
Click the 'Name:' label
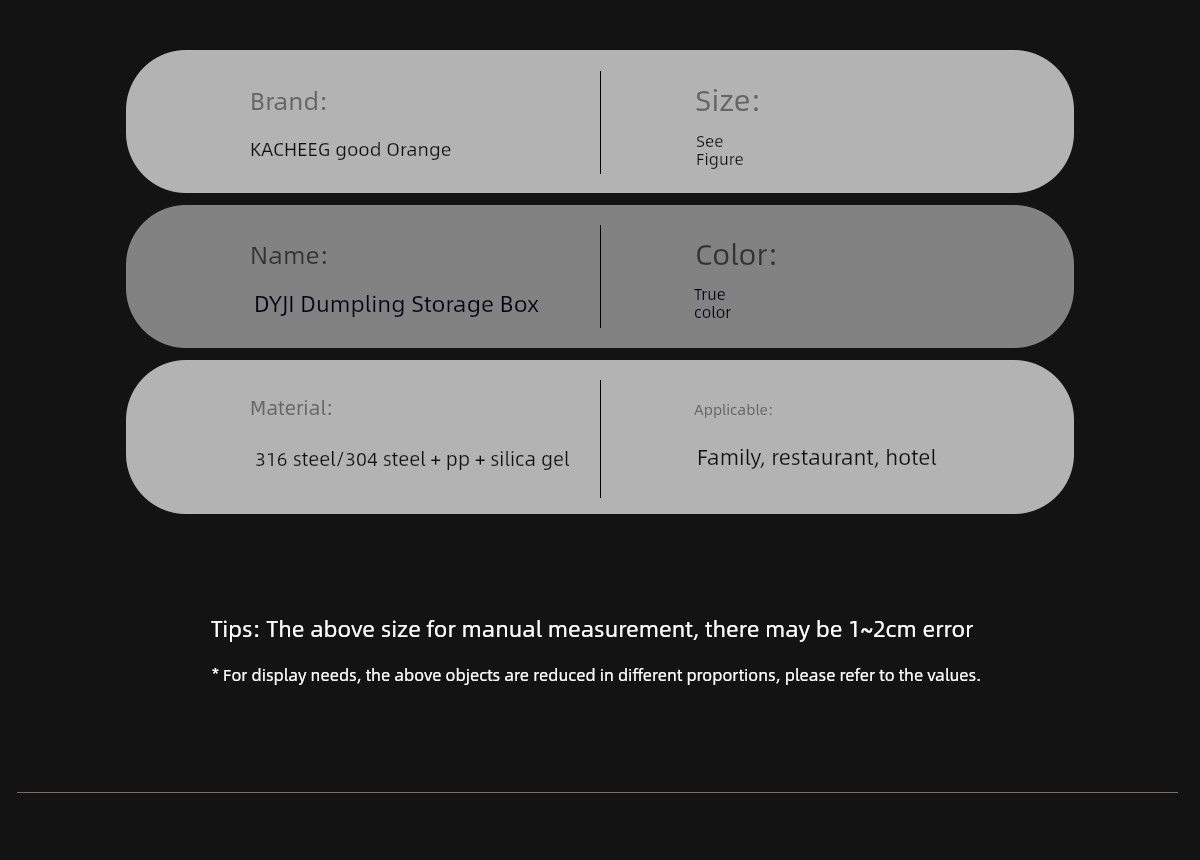coord(288,255)
